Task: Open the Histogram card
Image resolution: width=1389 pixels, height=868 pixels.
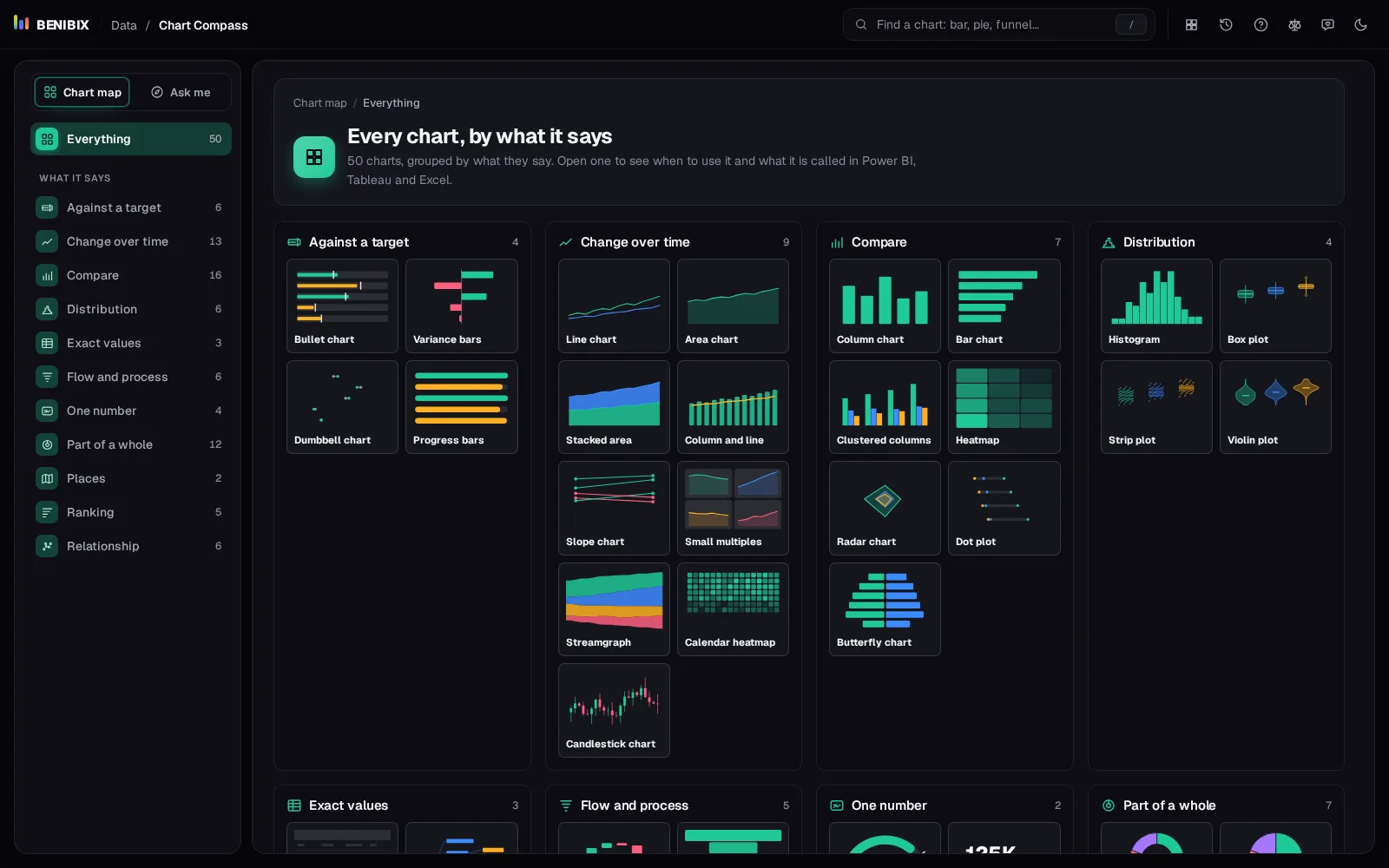Action: pos(1156,306)
